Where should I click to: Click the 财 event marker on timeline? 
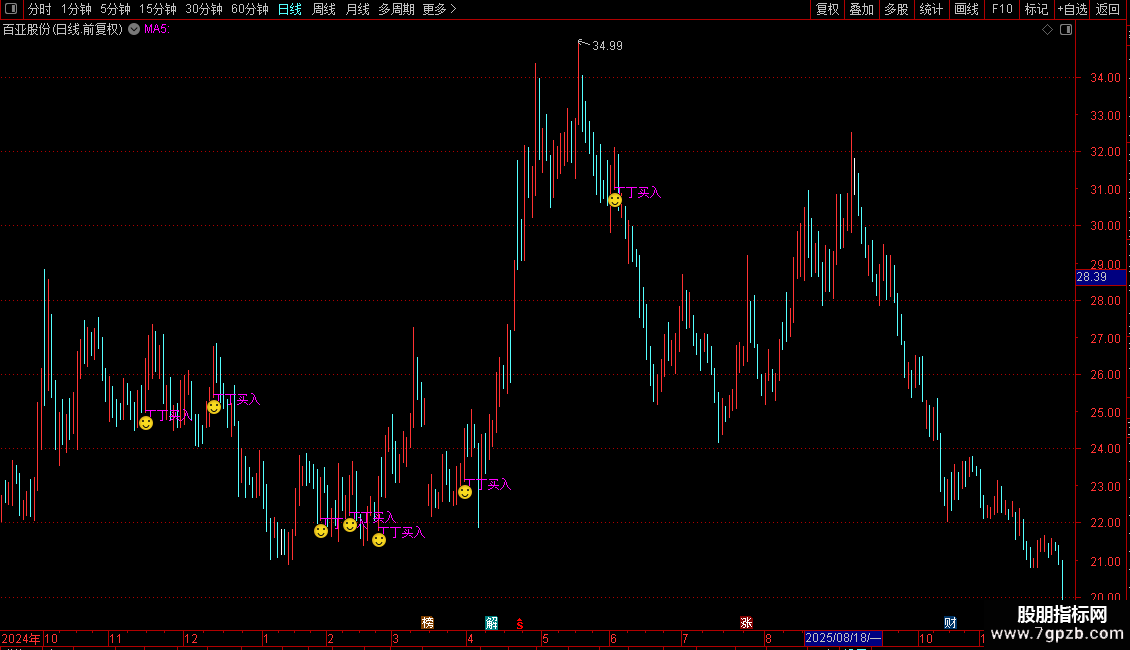(x=951, y=623)
